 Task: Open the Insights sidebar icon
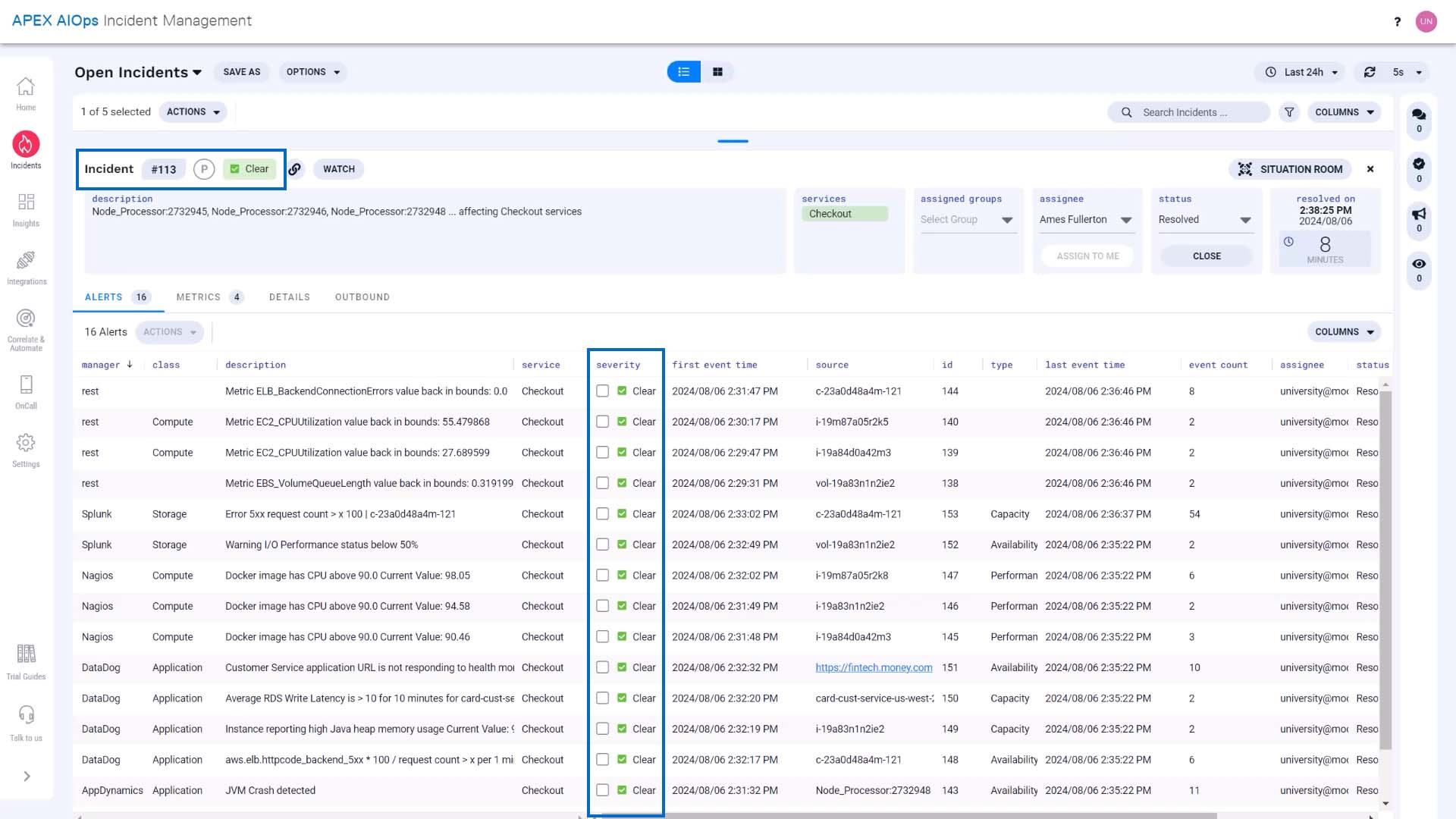pyautogui.click(x=26, y=202)
